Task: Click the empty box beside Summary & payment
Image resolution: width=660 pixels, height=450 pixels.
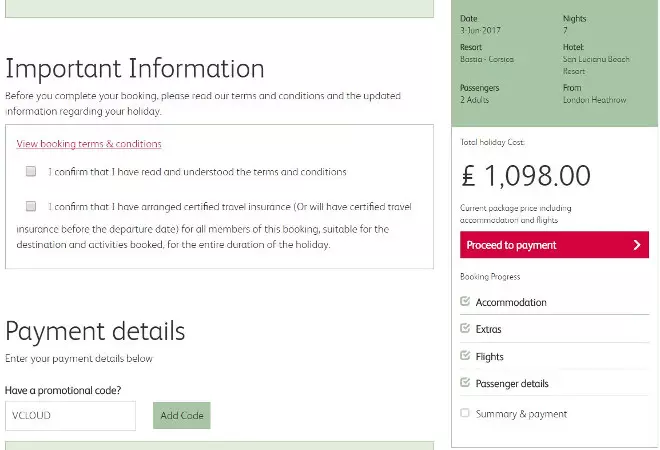Action: tap(465, 413)
